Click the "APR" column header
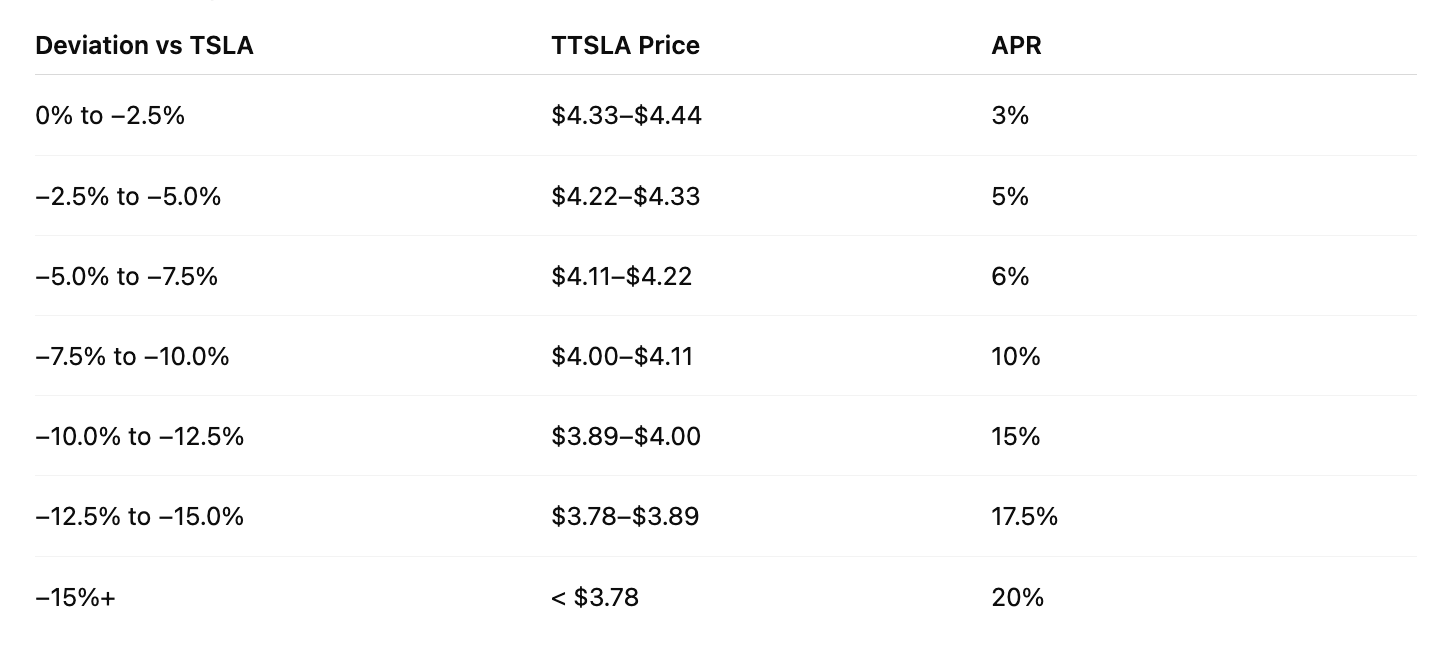This screenshot has width=1444, height=648. (1016, 45)
